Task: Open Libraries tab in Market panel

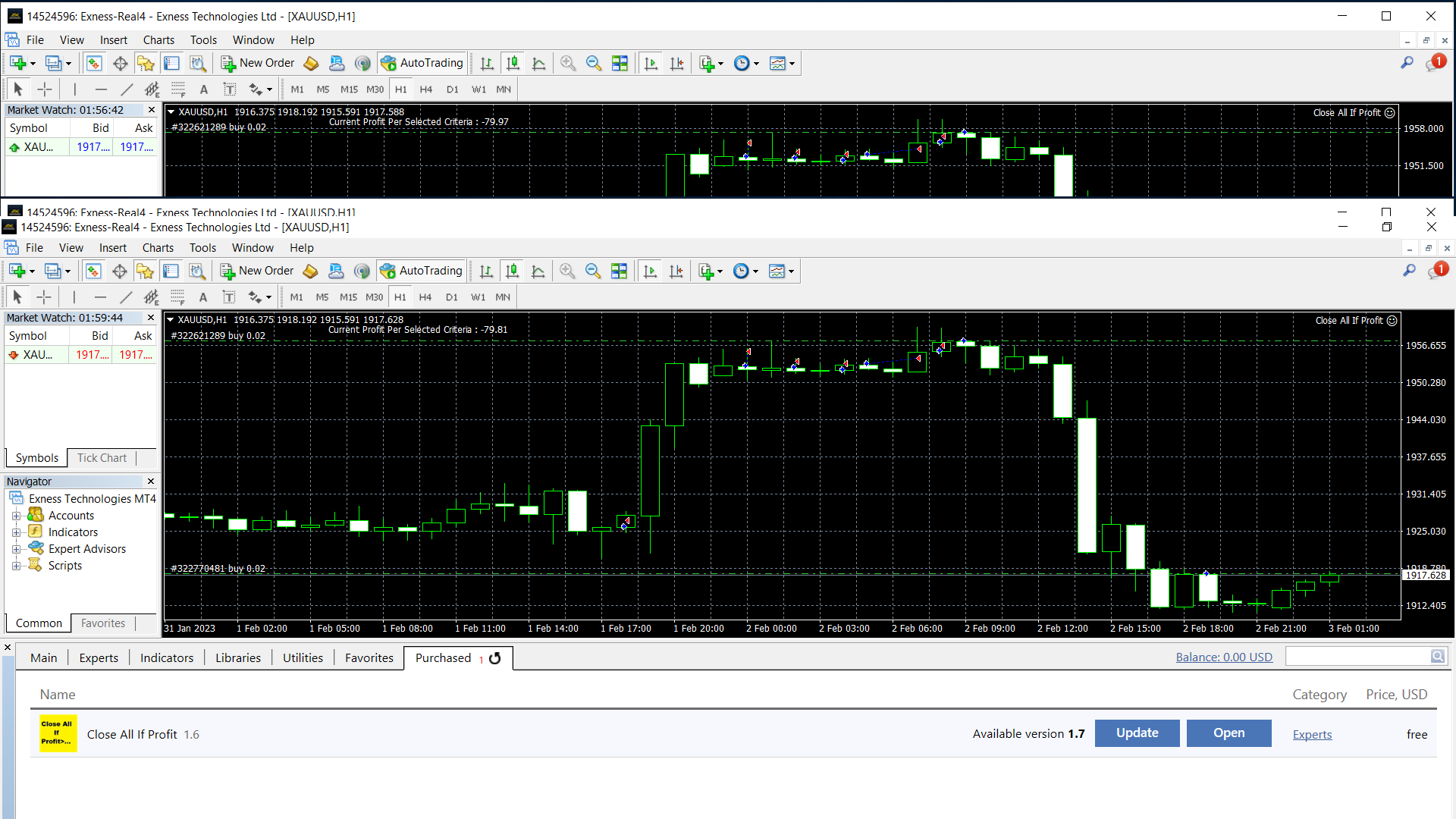Action: [237, 658]
